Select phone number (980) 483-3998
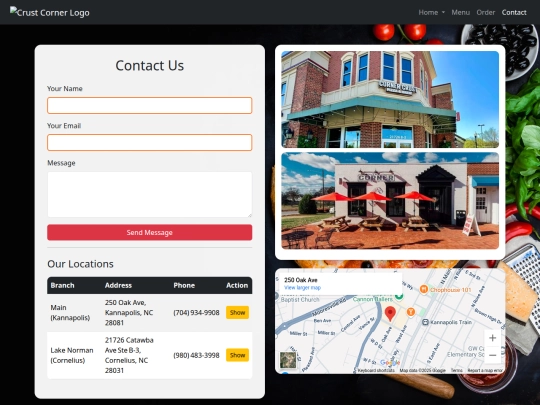540x405 pixels. pos(196,355)
